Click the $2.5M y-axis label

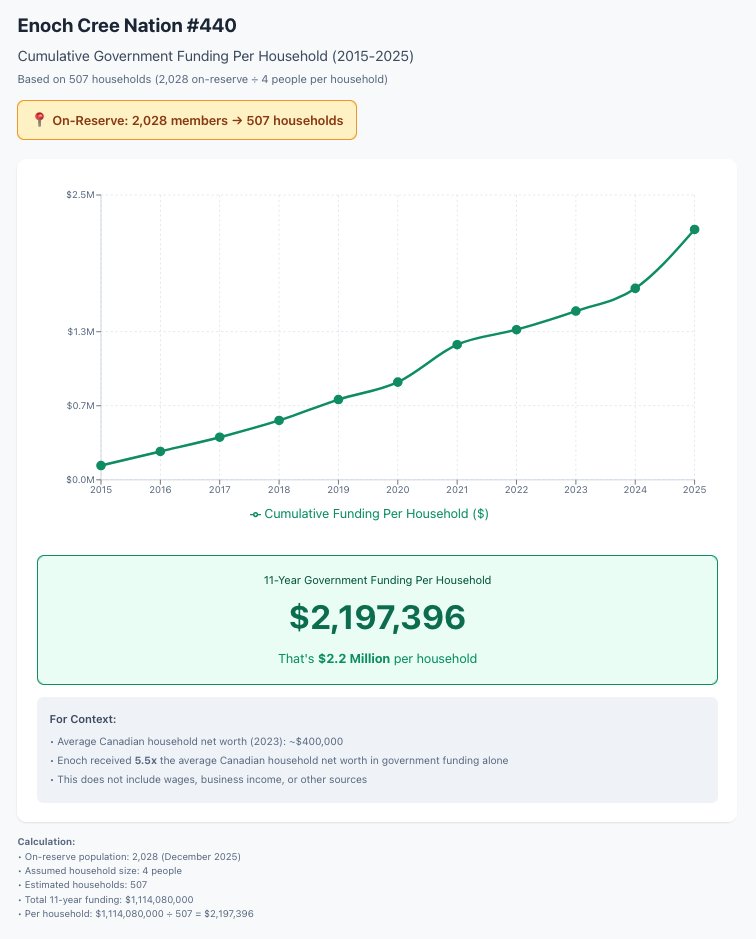[x=80, y=195]
